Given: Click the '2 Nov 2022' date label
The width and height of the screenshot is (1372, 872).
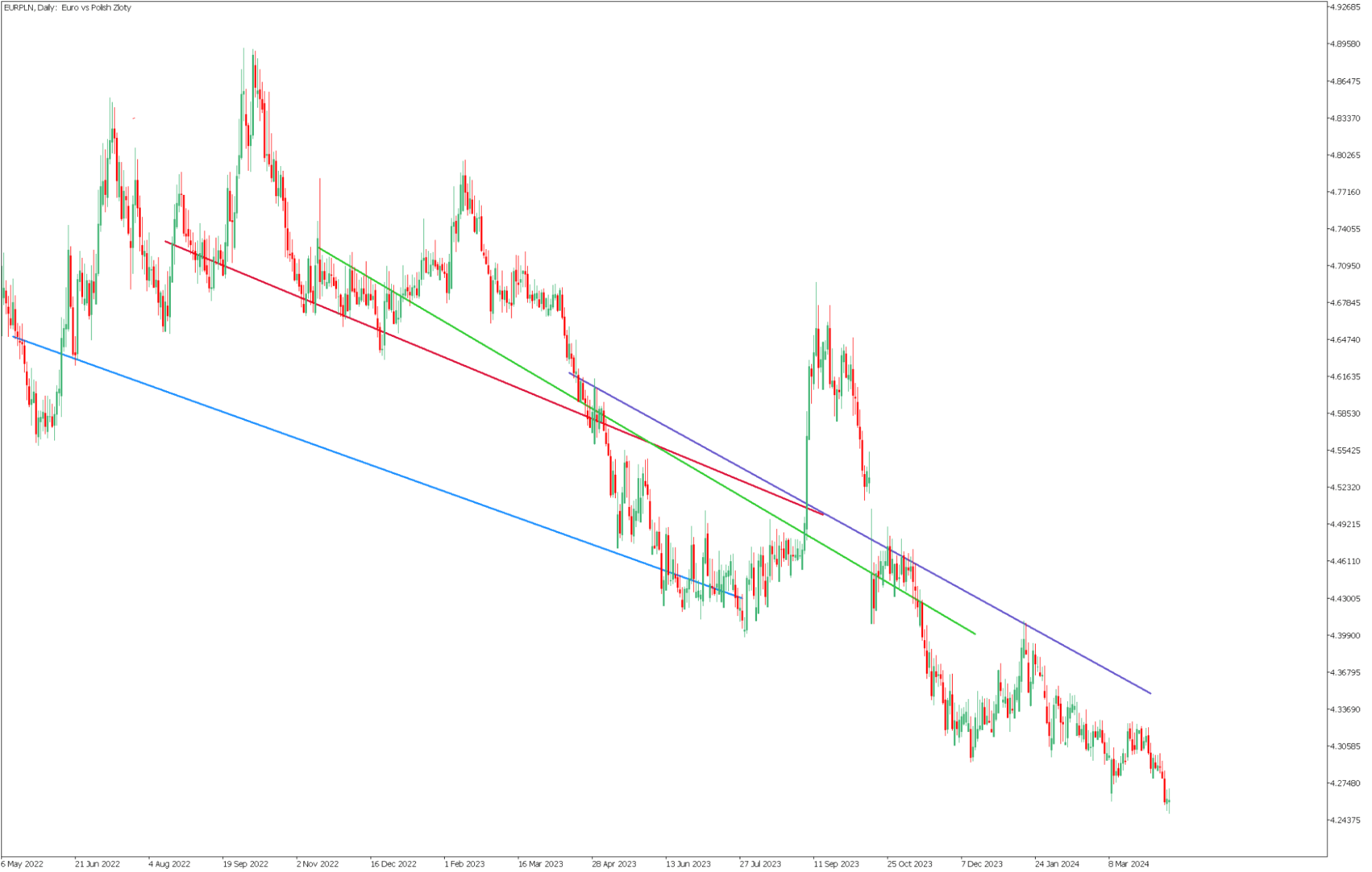Looking at the screenshot, I should (318, 864).
